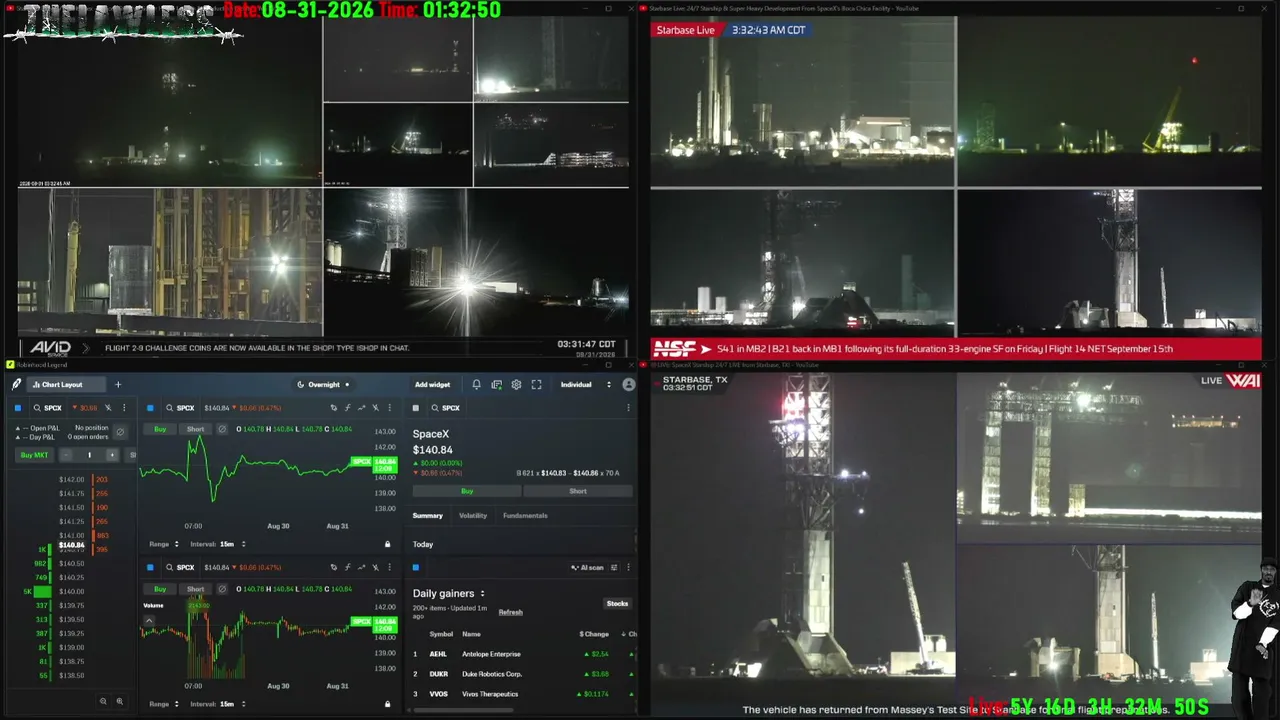
Task: Select the $140.00 price row in the ladder
Action: click(x=72, y=591)
